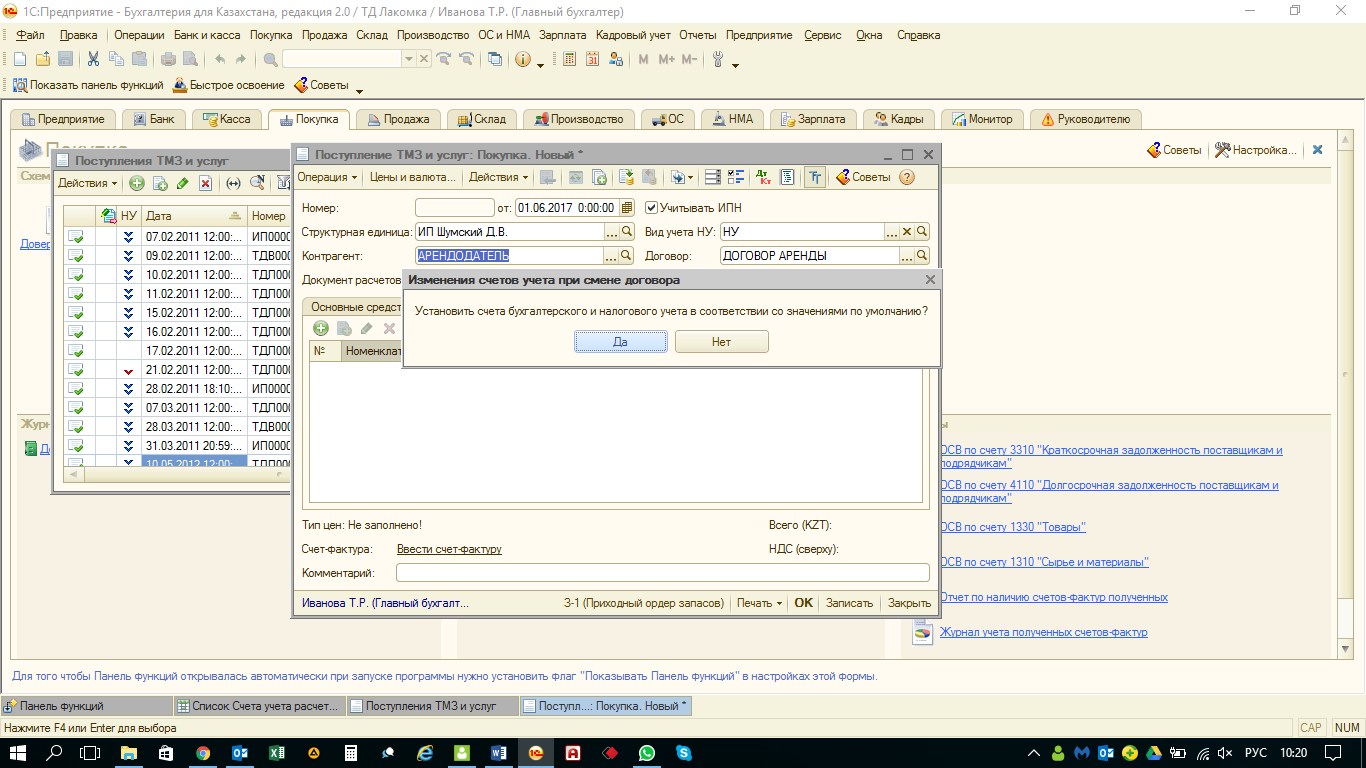The height and width of the screenshot is (768, 1366).
Task: Search Структурная единица with magnifier
Action: point(628,232)
